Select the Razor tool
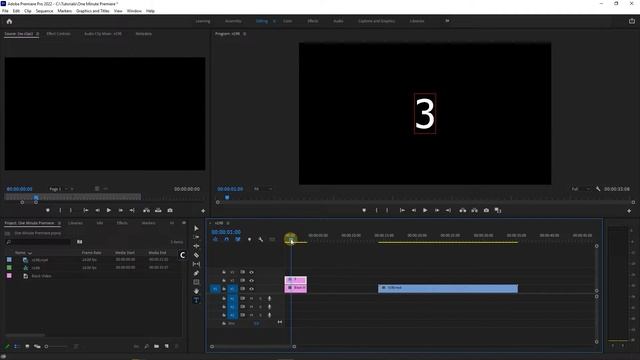Screen dimensions: 640x360 196,255
